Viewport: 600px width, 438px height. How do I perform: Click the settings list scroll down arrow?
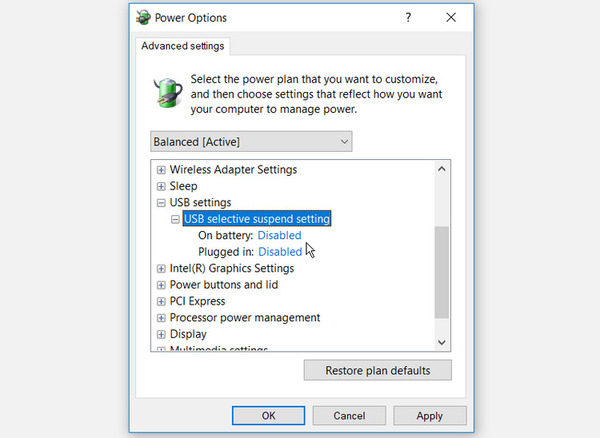[442, 342]
